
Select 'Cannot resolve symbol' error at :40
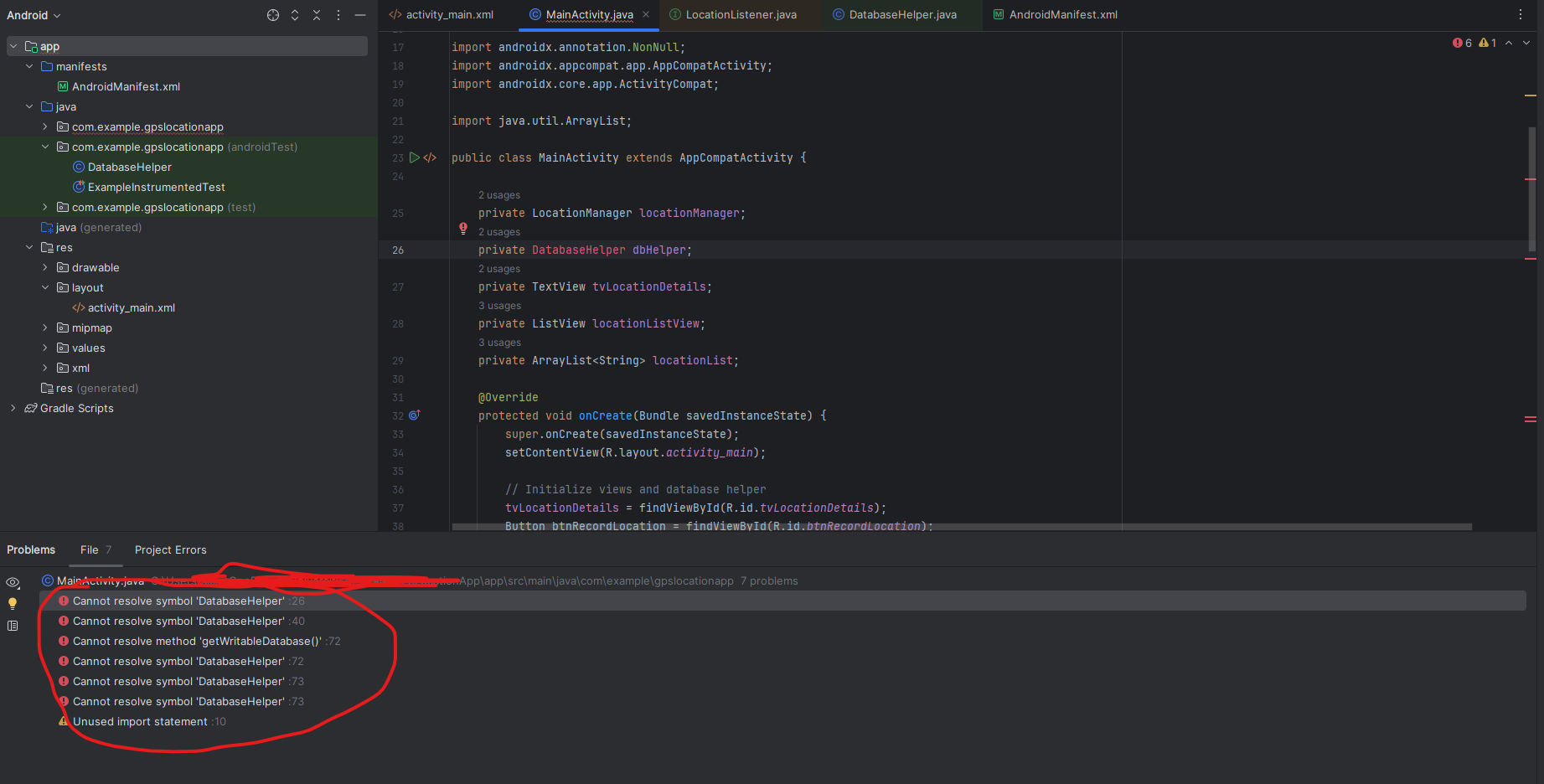[x=782, y=621]
